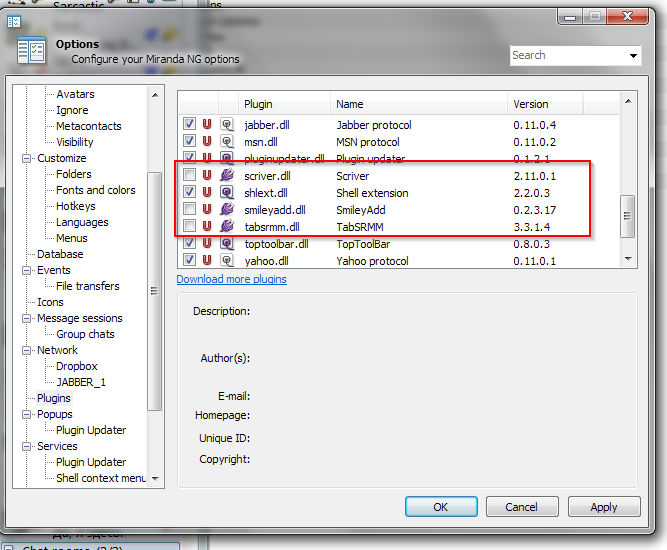667x550 pixels.
Task: Click the plugin list scrollbar up arrow
Action: (x=628, y=101)
